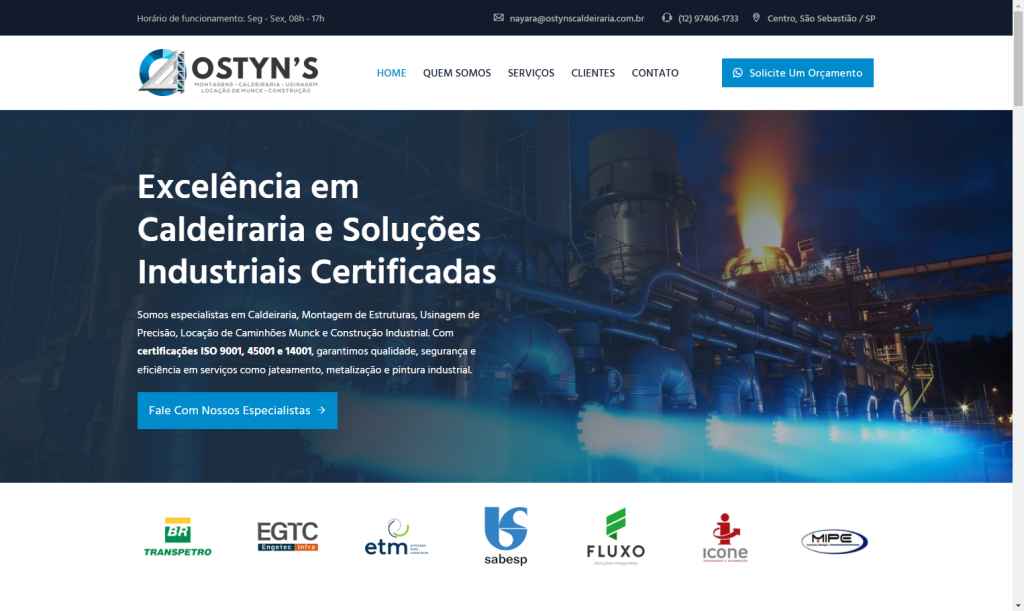Click the 'Horário de funcionamento' text in top bar
Image resolution: width=1024 pixels, height=611 pixels.
click(x=231, y=18)
